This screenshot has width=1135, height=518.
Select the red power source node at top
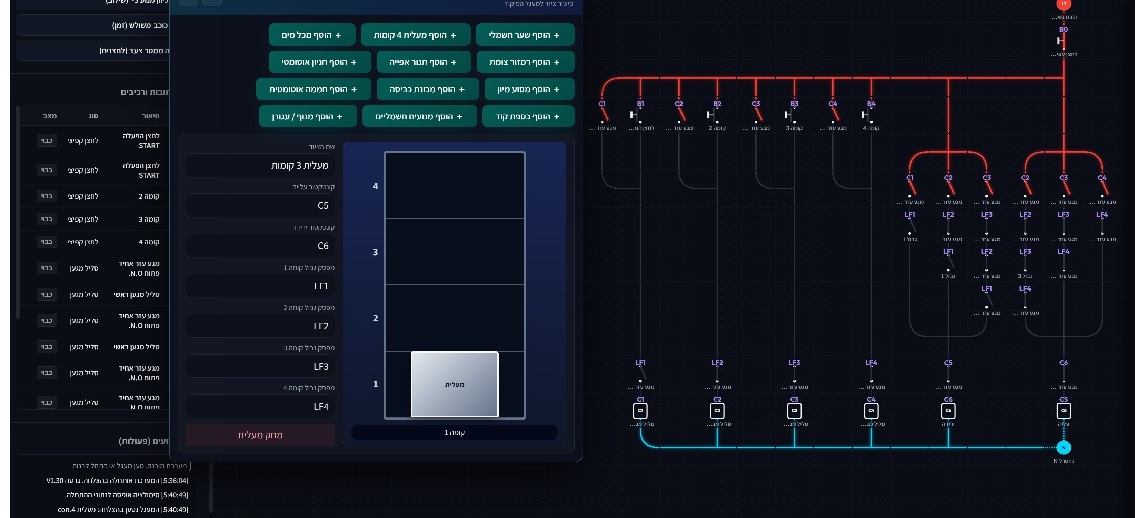1063,4
